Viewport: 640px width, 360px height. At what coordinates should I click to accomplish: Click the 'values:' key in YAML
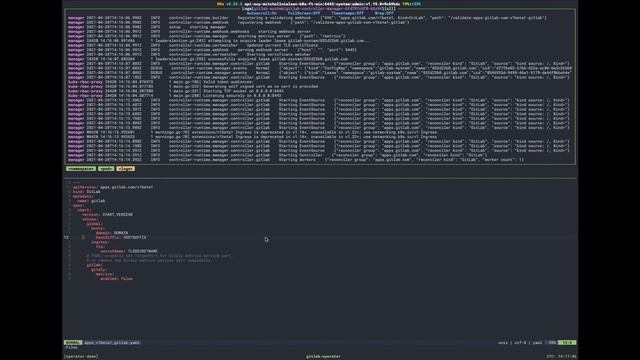[x=90, y=219]
